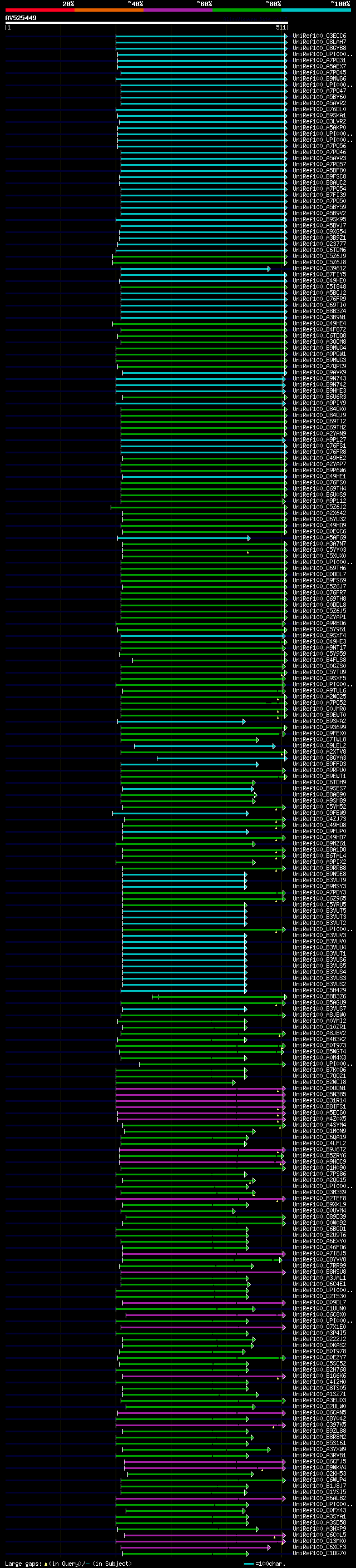The image size is (356, 1568).
Task: Open hit UniRef100_Q8GYB8
Action: click(319, 48)
